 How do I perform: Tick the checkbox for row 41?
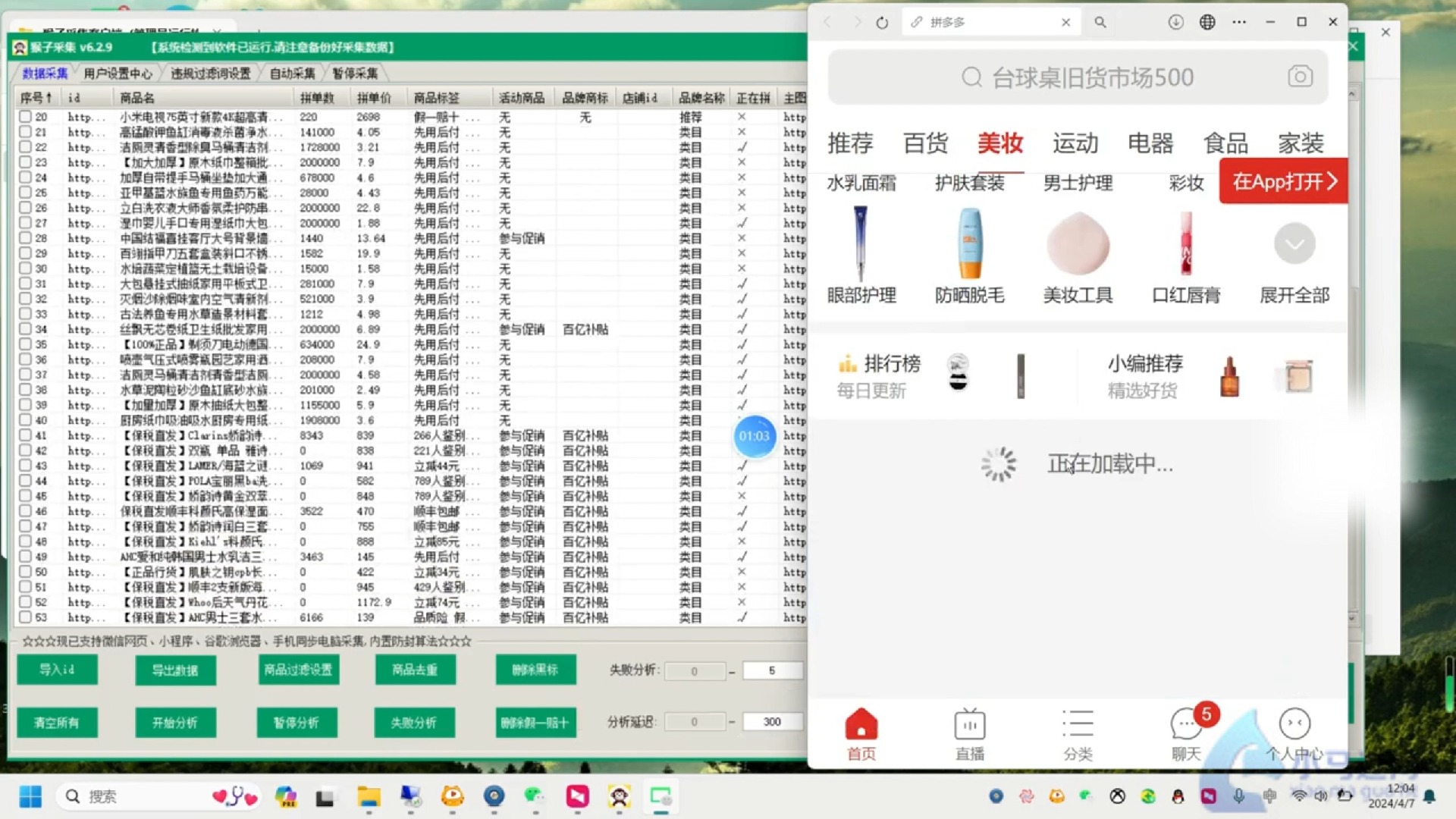tap(25, 435)
